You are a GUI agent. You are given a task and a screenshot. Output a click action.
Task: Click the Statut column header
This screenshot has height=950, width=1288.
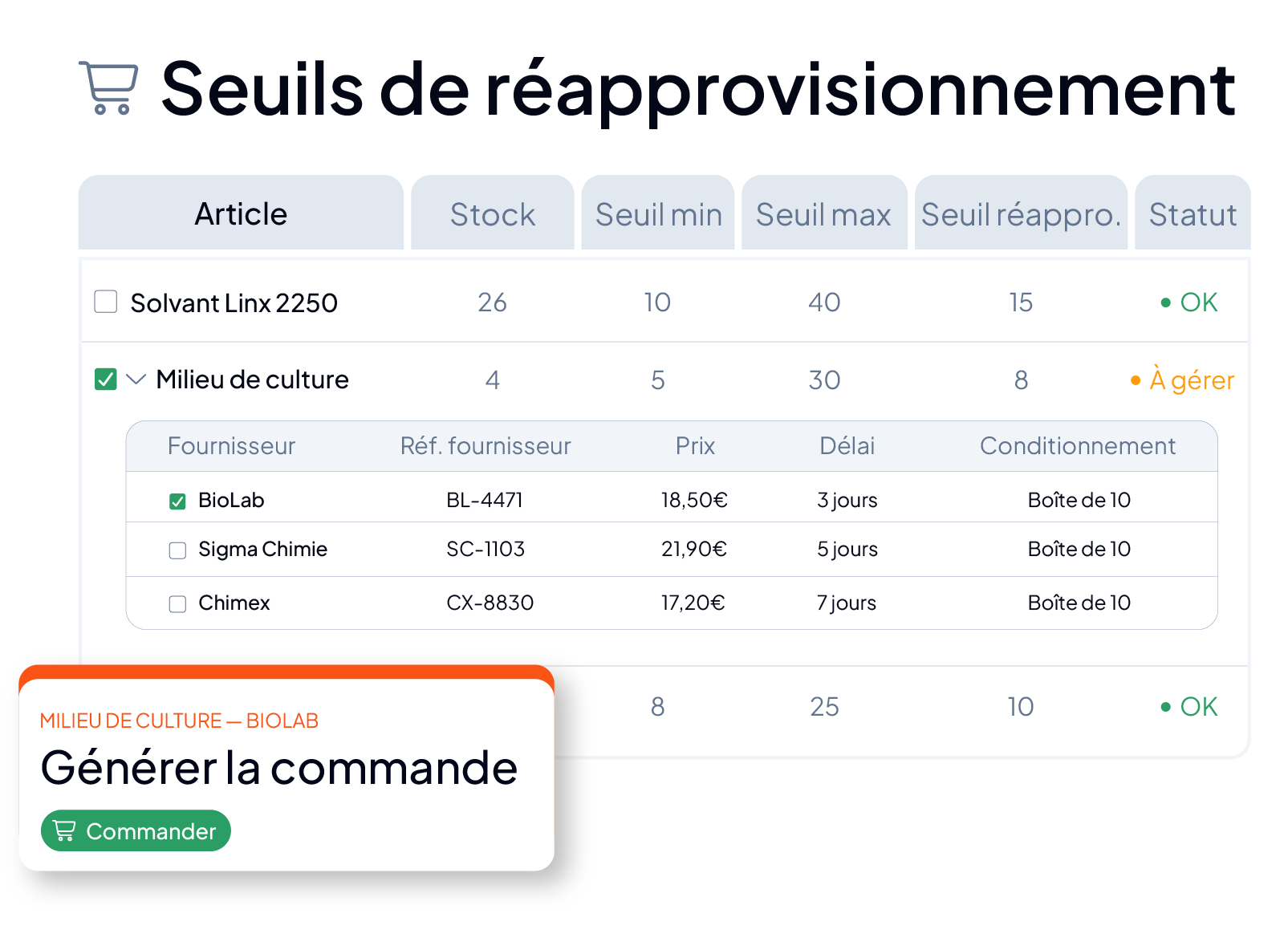click(x=1193, y=213)
